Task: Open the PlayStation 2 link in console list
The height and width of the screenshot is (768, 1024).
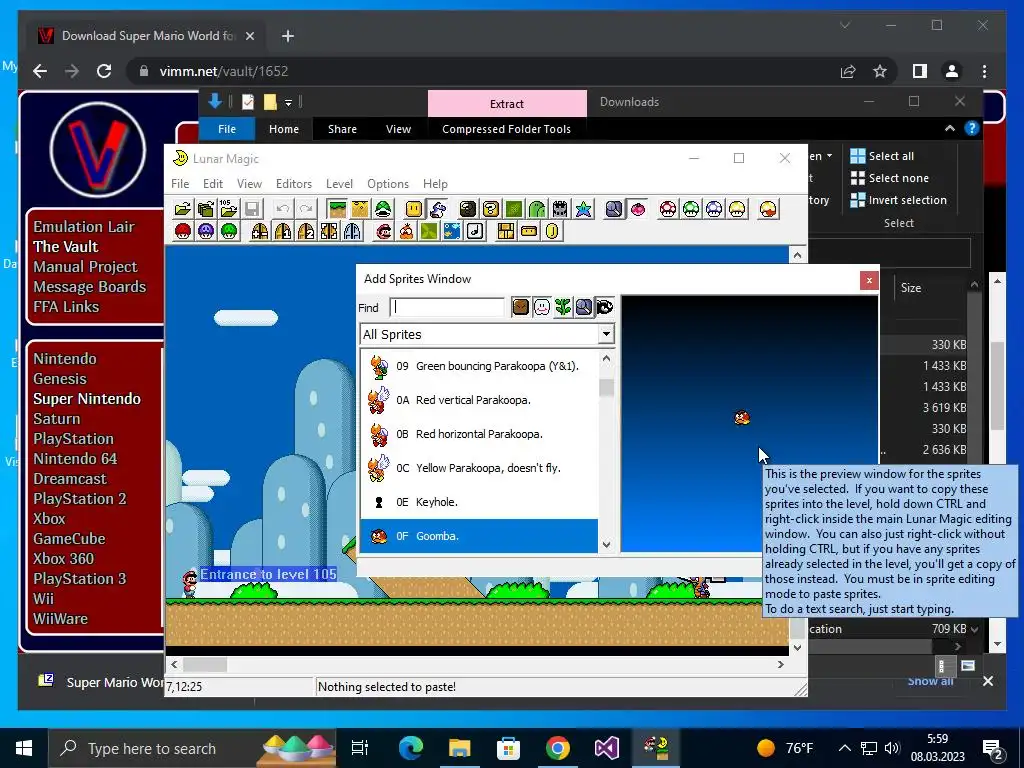Action: [x=80, y=499]
